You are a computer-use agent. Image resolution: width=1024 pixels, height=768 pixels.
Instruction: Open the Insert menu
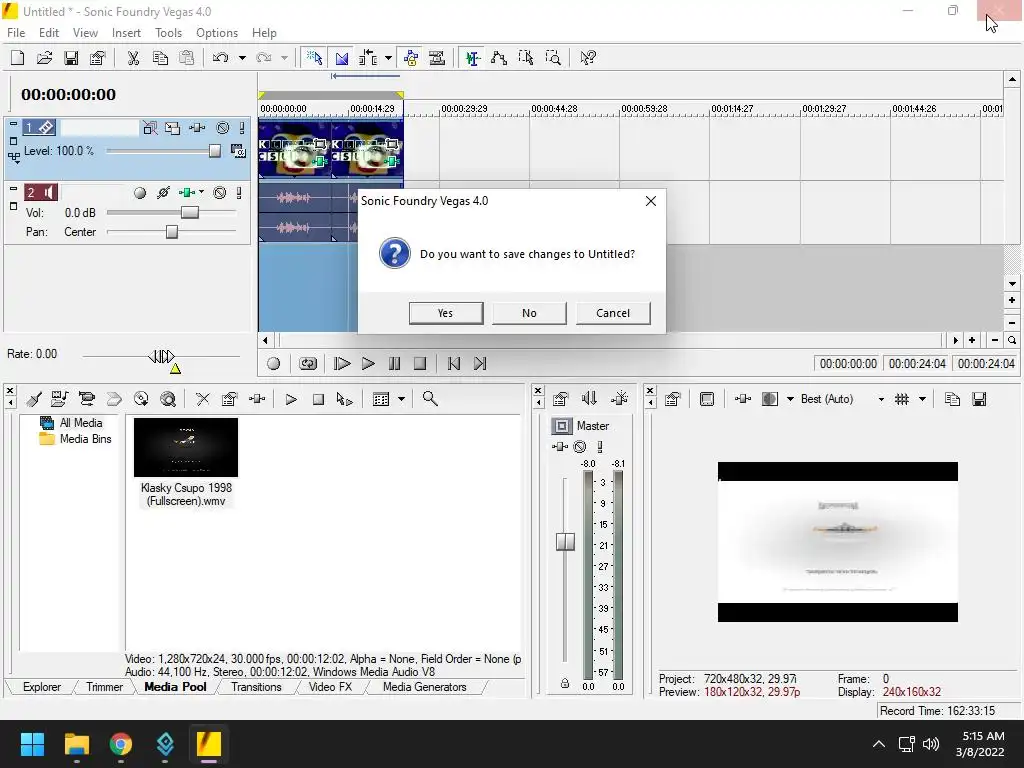(x=126, y=33)
